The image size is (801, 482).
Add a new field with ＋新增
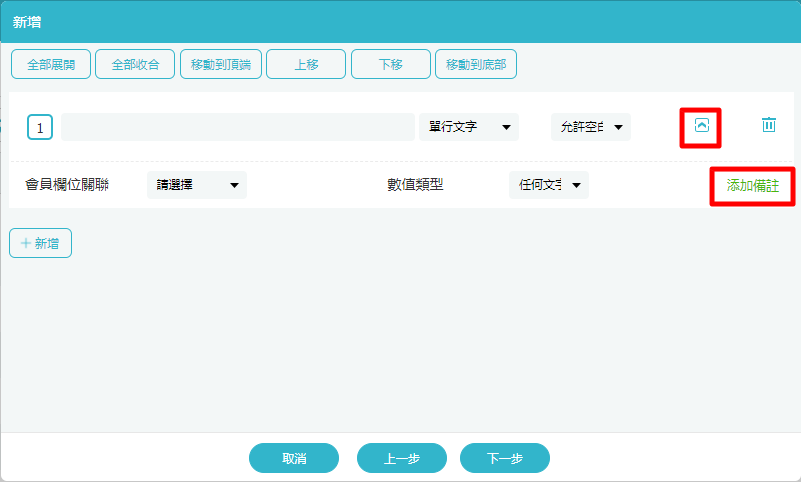40,243
